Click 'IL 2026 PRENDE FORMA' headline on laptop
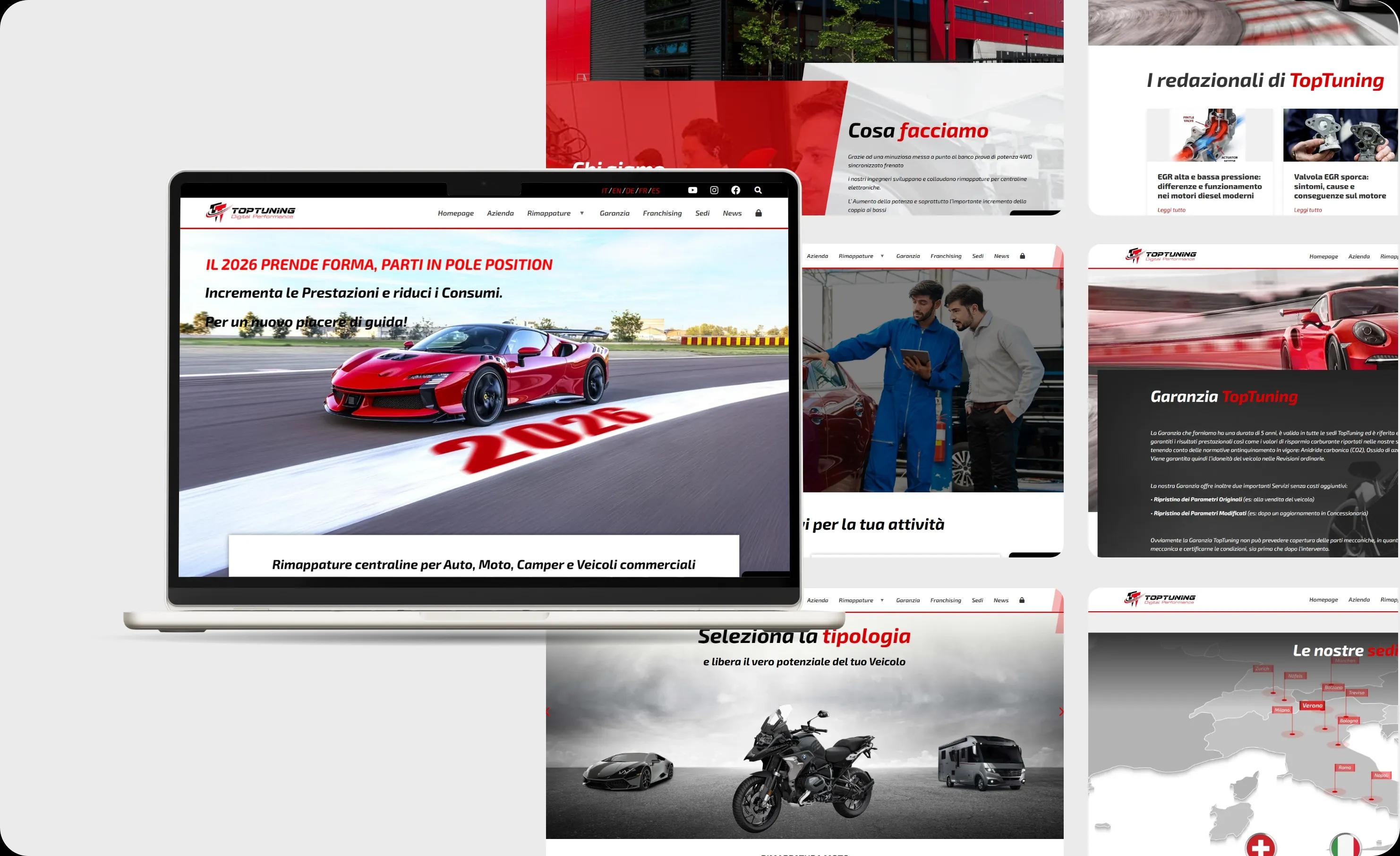This screenshot has height=856, width=1400. (x=378, y=264)
